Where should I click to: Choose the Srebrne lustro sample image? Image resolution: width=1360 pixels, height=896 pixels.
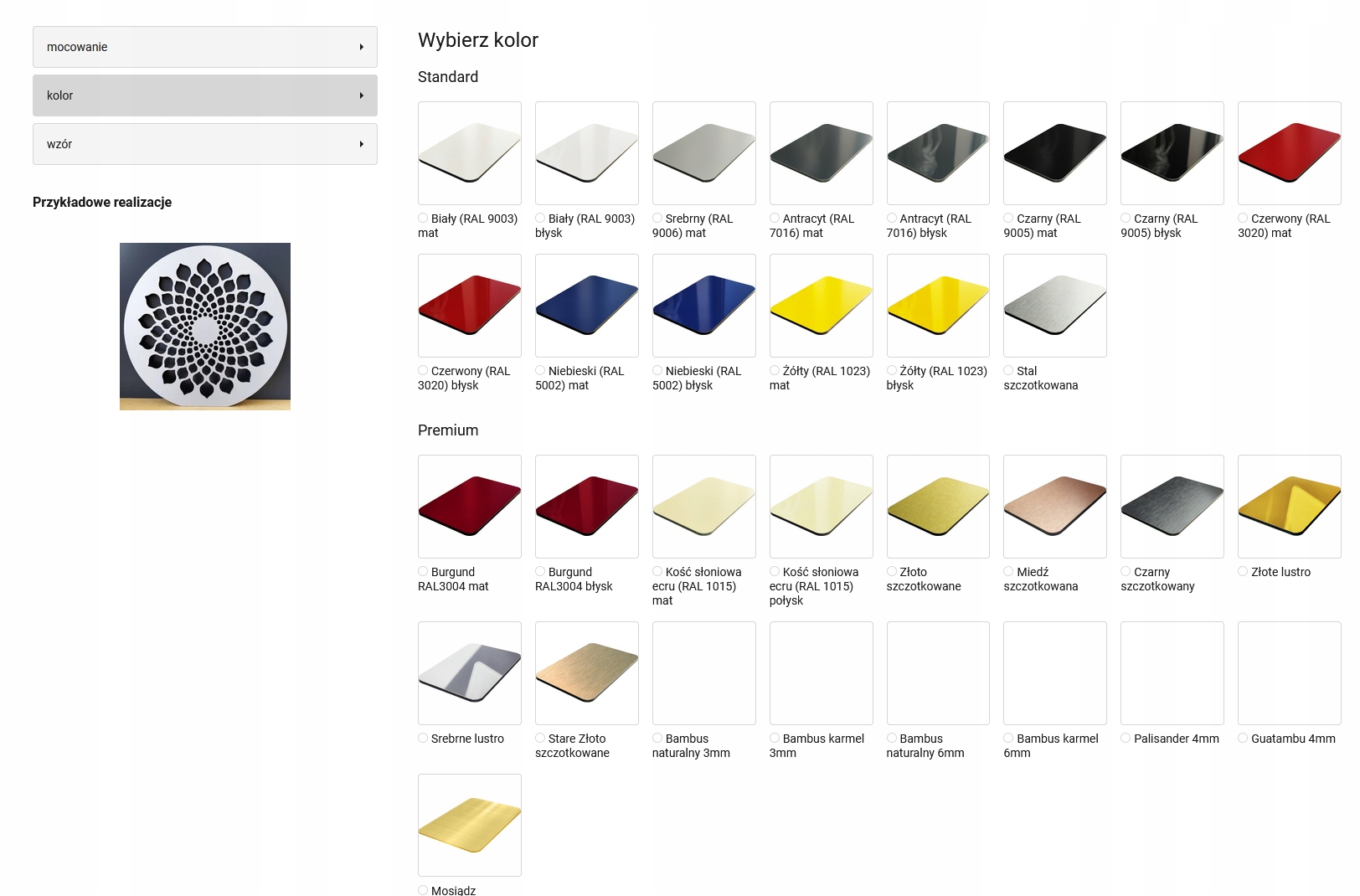point(470,673)
